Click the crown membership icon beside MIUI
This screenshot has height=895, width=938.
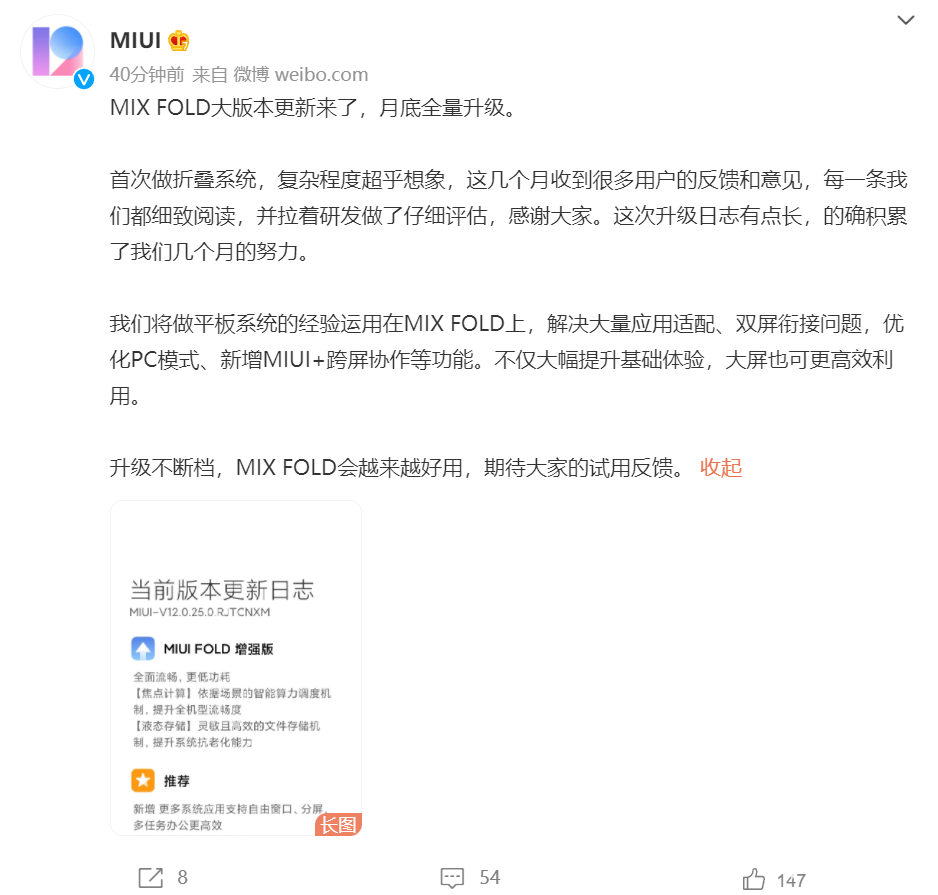click(x=178, y=41)
